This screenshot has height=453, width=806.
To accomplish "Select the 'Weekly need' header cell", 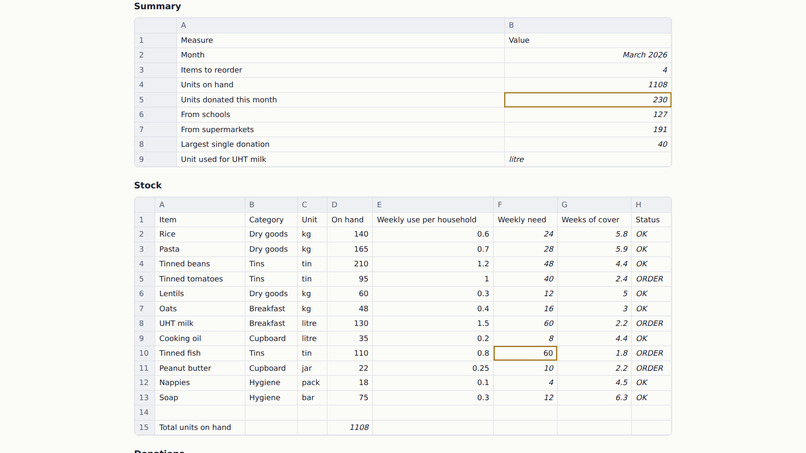I will click(525, 220).
